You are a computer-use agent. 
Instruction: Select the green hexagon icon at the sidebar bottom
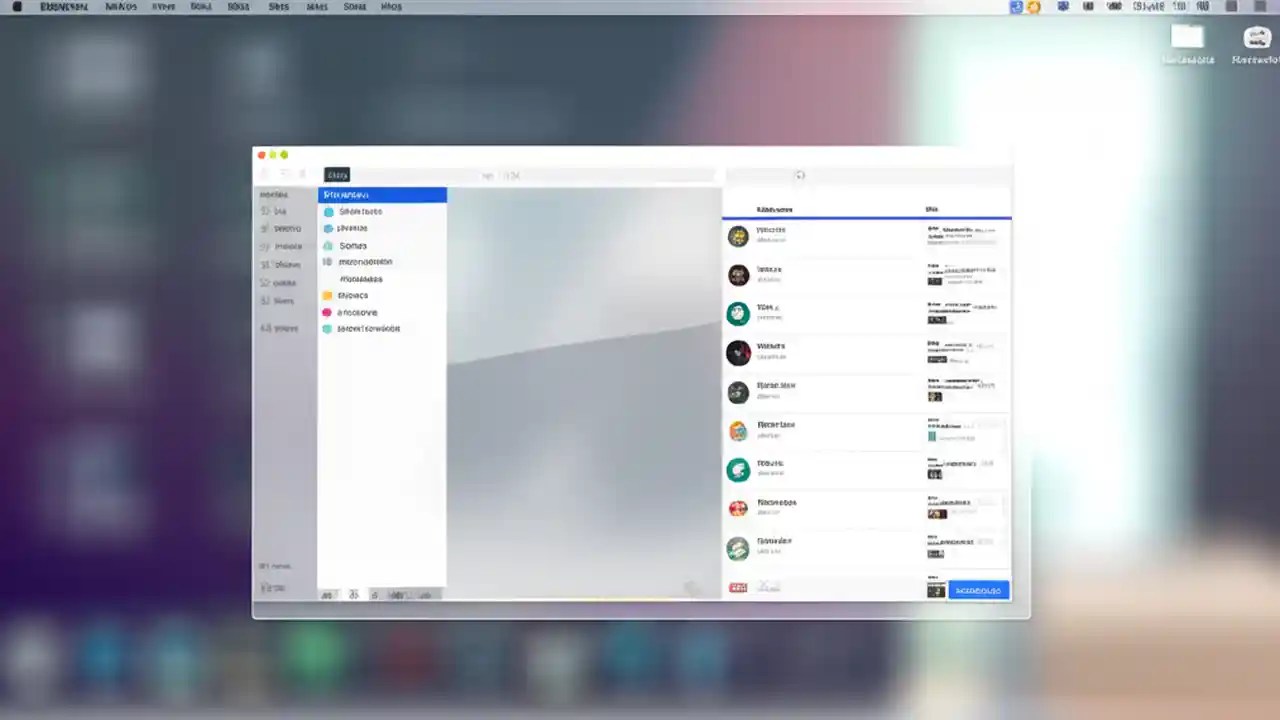pyautogui.click(x=328, y=329)
